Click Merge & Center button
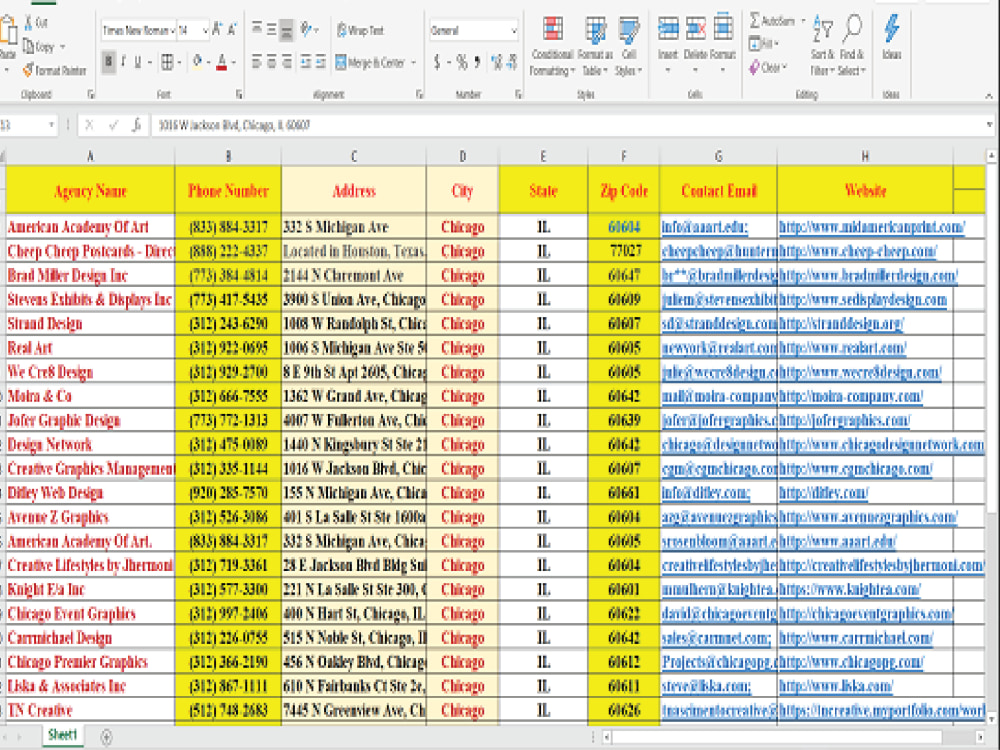This screenshot has width=1000, height=750. (x=371, y=62)
